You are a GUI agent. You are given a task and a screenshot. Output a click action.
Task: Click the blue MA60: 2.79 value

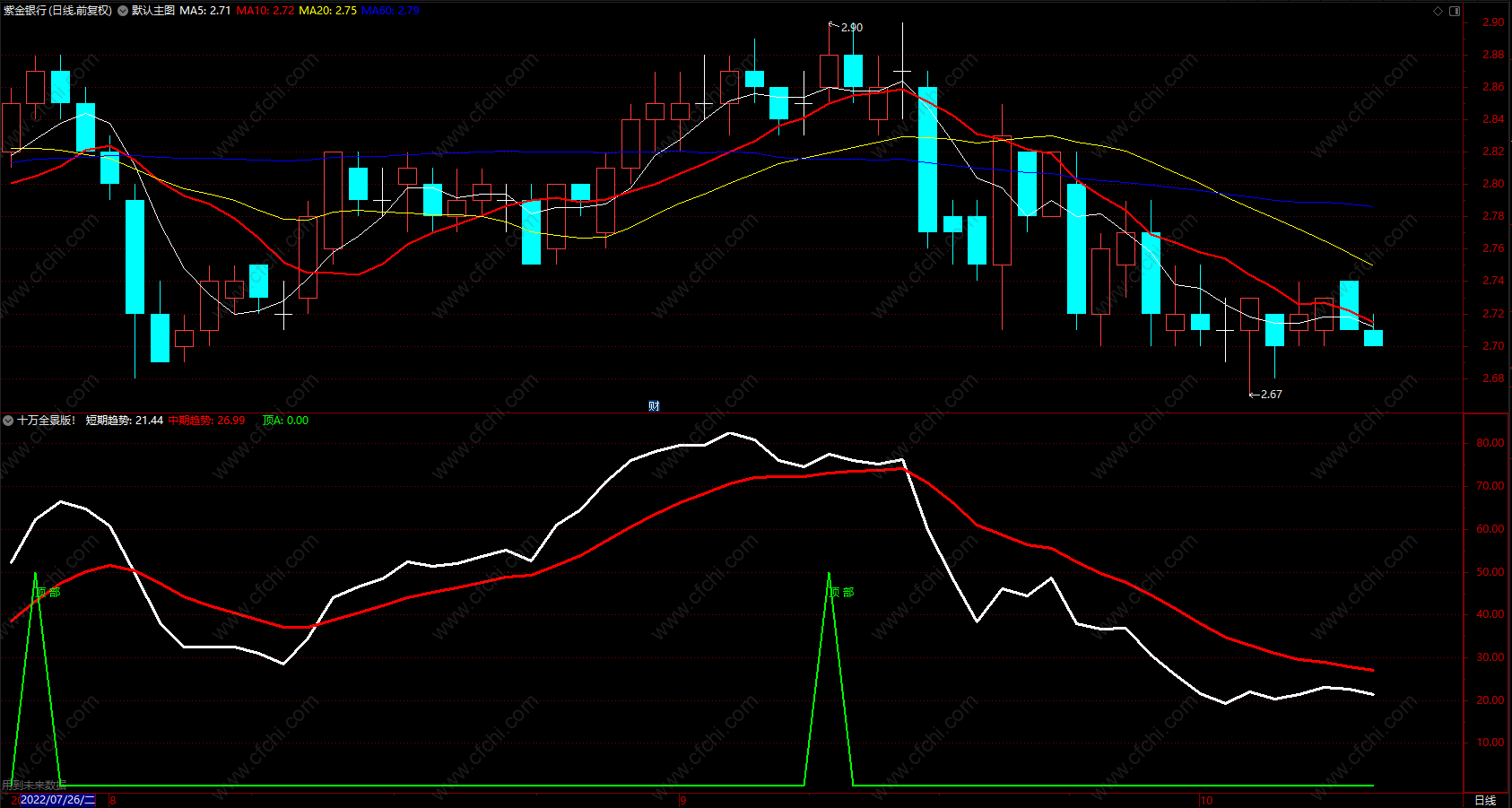390,11
